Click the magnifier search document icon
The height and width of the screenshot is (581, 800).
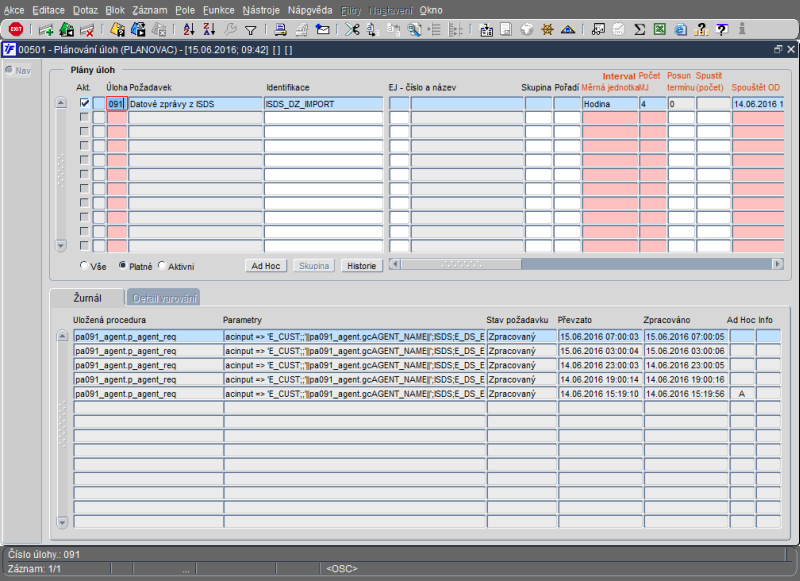click(414, 30)
